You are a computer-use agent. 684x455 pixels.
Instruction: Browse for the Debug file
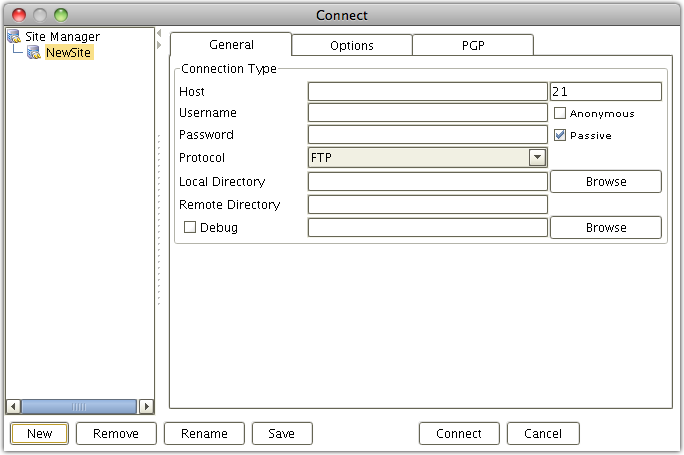pyautogui.click(x=606, y=228)
